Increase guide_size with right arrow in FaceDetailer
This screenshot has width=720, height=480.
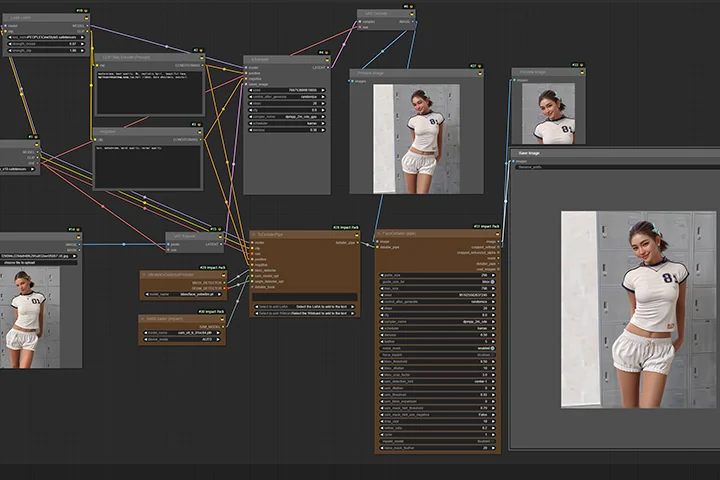pos(494,275)
